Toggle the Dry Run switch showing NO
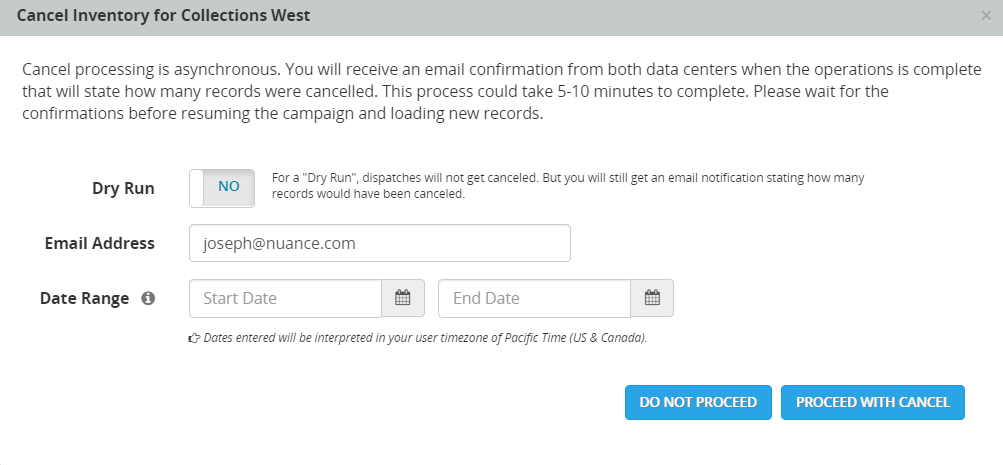 click(x=222, y=188)
